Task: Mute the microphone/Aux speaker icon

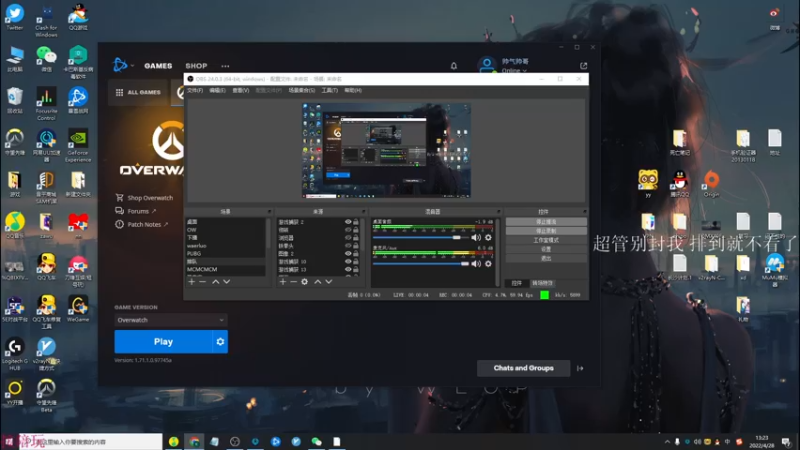Action: click(x=476, y=264)
